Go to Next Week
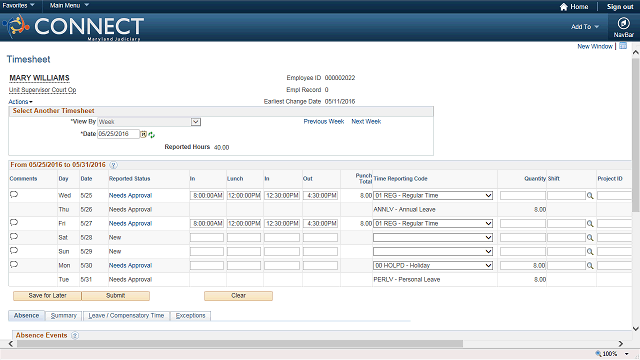This screenshot has height=360, width=640. (366, 122)
